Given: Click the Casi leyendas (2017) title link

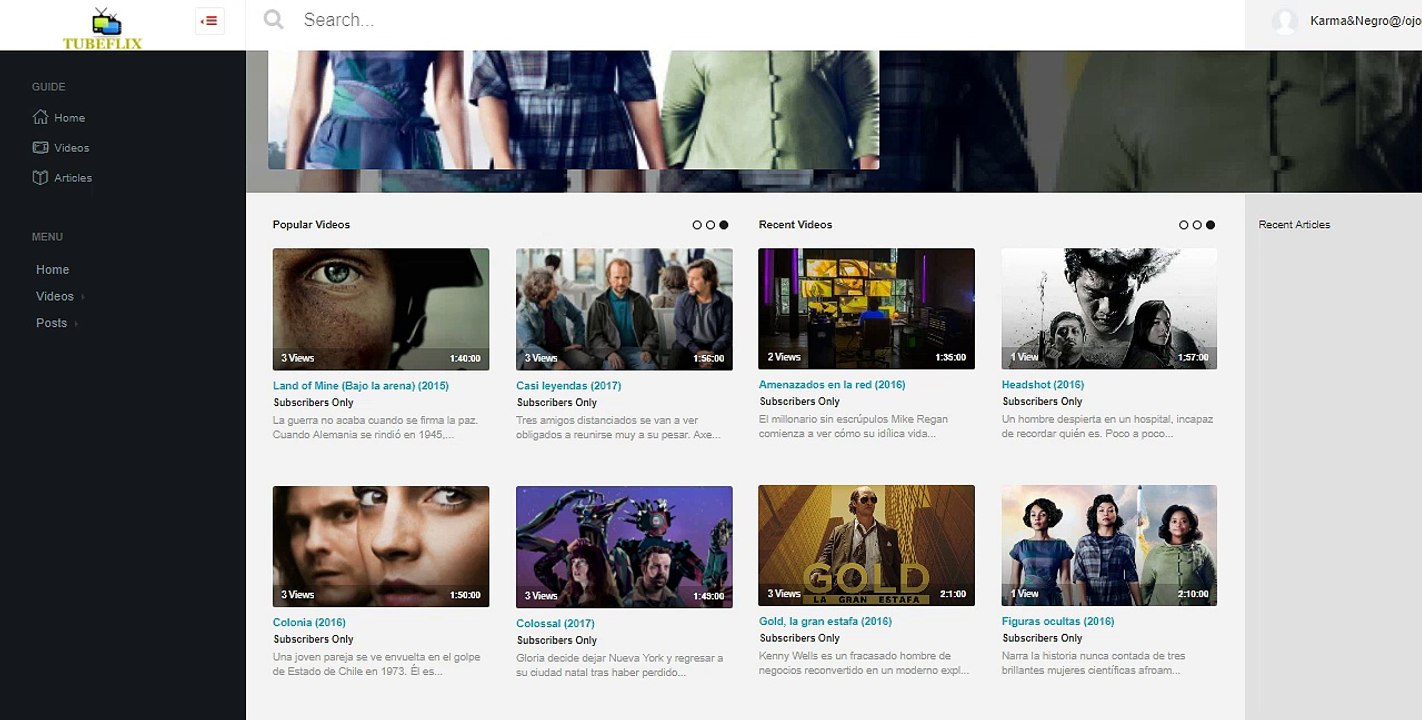Looking at the screenshot, I should pyautogui.click(x=569, y=386).
